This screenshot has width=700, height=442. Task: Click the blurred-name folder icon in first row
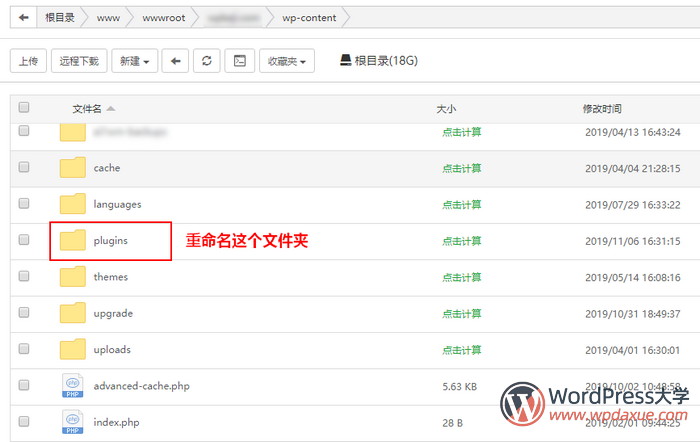(73, 133)
